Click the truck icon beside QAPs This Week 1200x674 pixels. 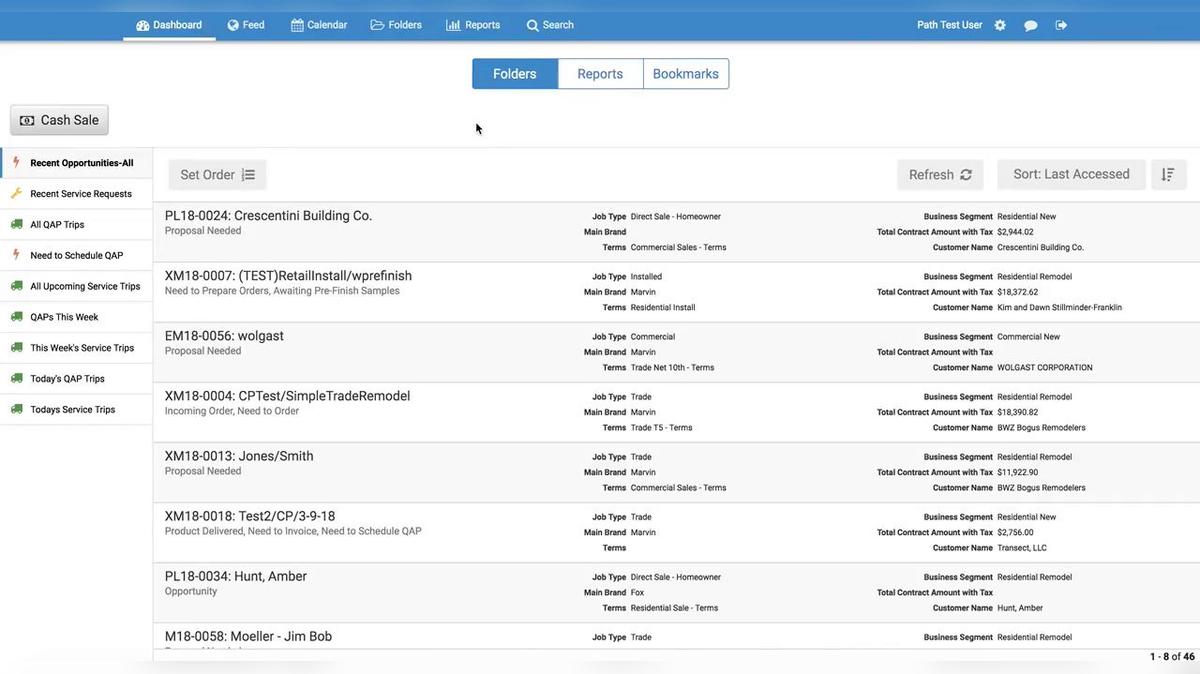point(16,317)
